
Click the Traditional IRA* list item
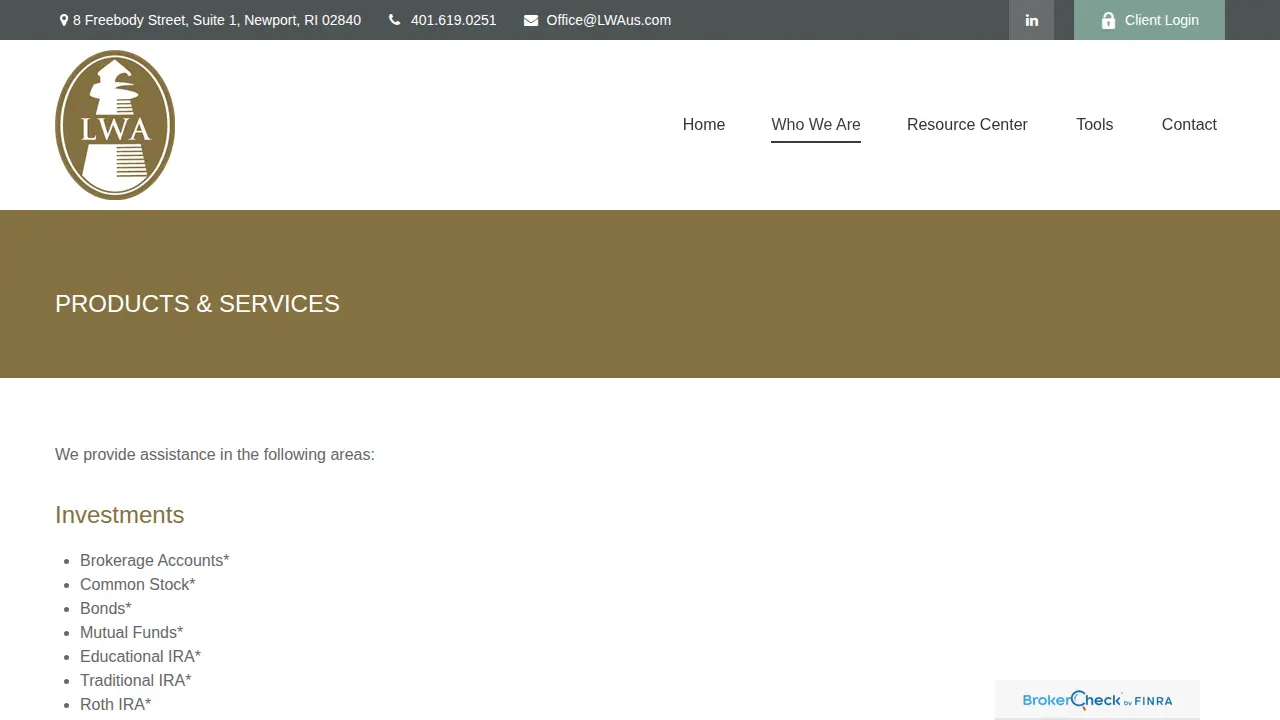[x=136, y=681]
